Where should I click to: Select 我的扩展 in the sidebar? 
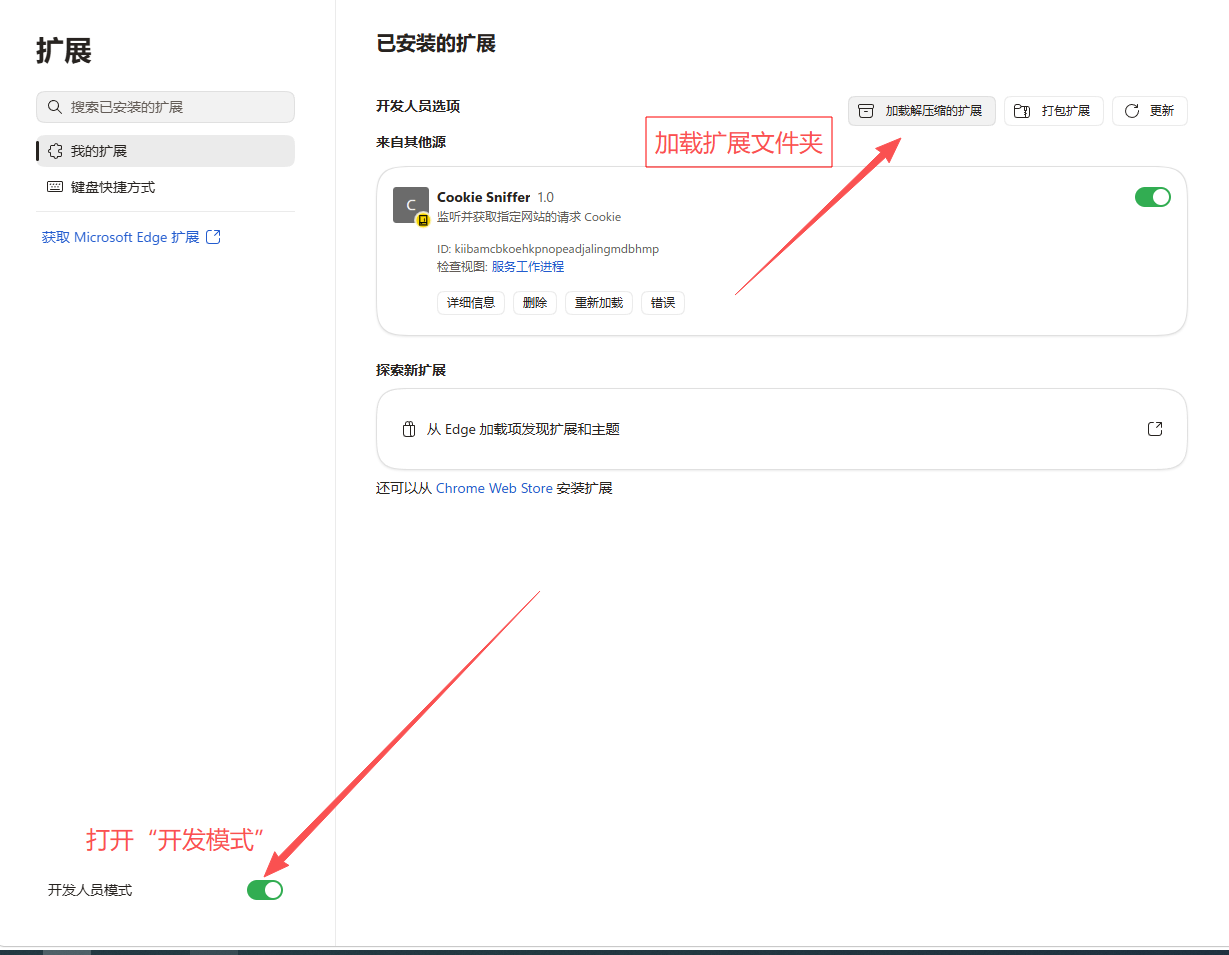pos(165,151)
